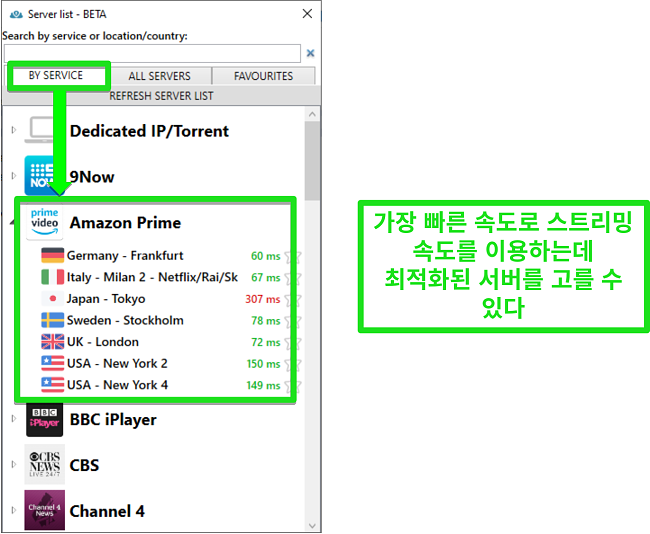Expand the BBC iPlayer group arrow
The width and height of the screenshot is (650, 534).
[x=14, y=418]
